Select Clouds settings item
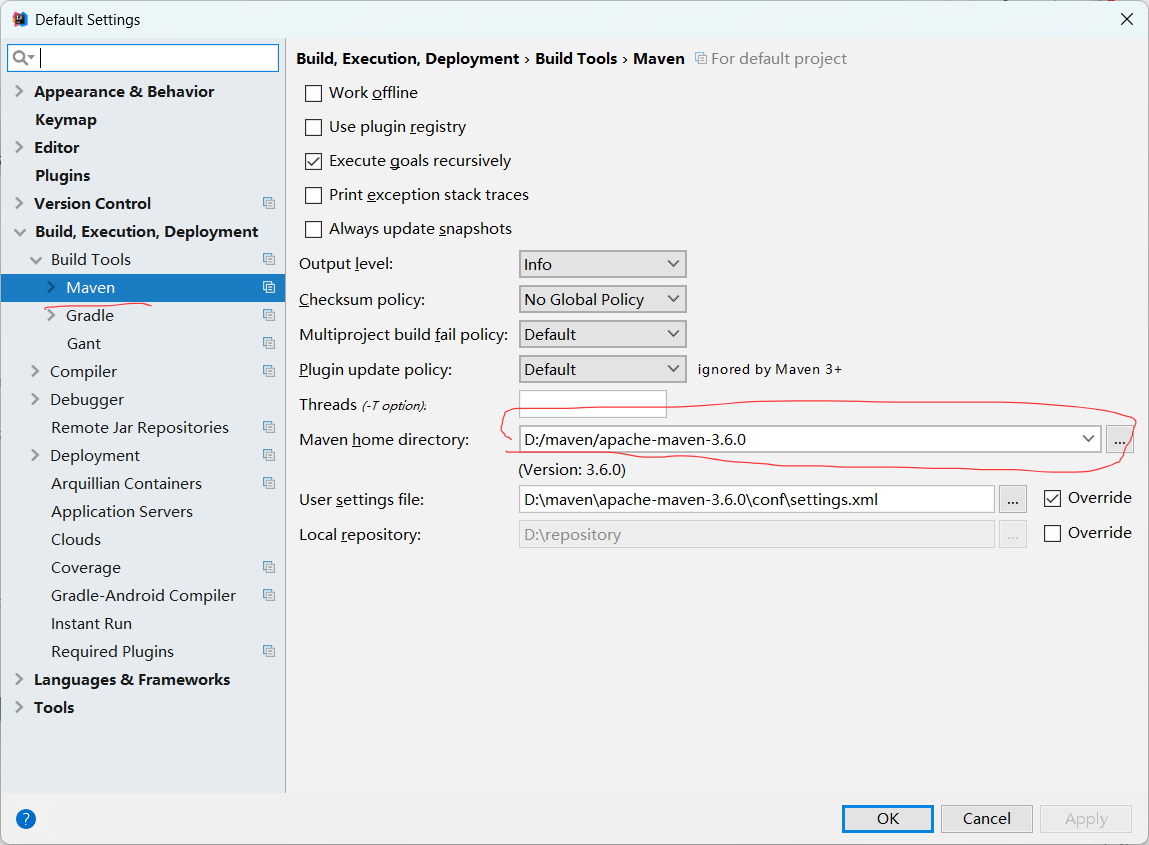Viewport: 1149px width, 845px height. point(76,539)
